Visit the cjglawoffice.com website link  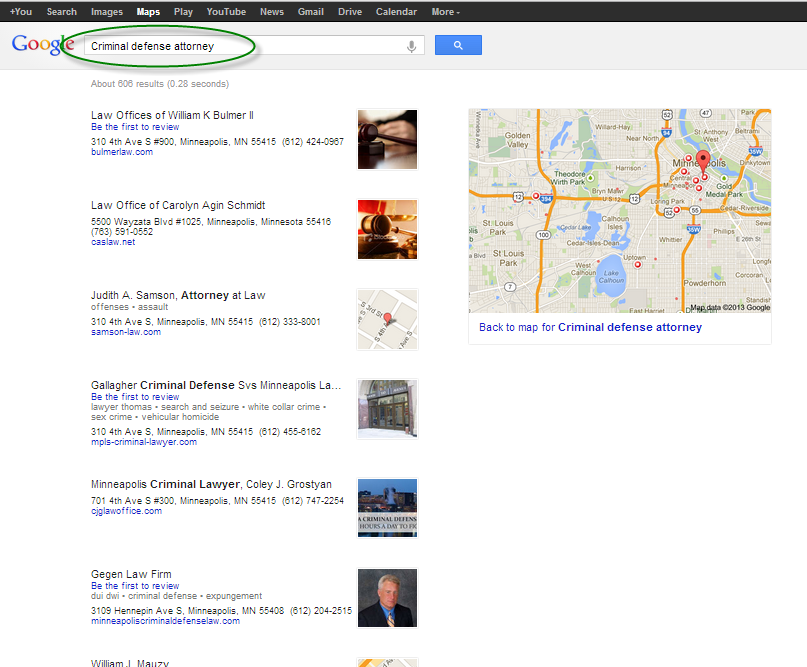coord(127,511)
